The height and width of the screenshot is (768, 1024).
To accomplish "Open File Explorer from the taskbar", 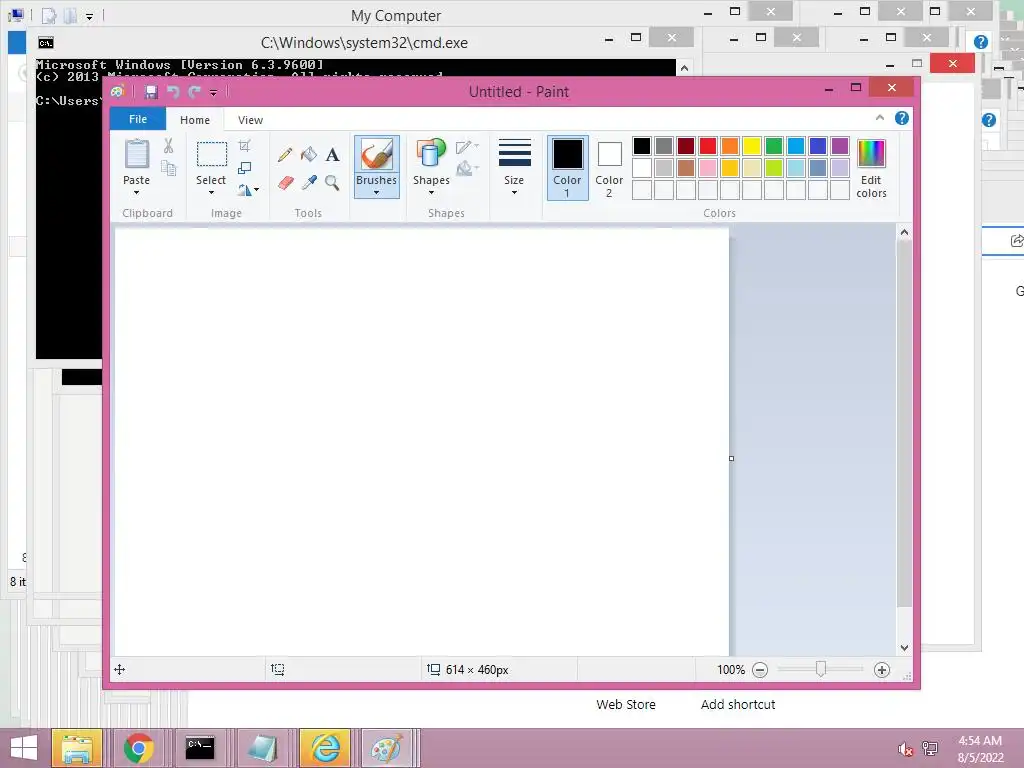I will click(76, 748).
